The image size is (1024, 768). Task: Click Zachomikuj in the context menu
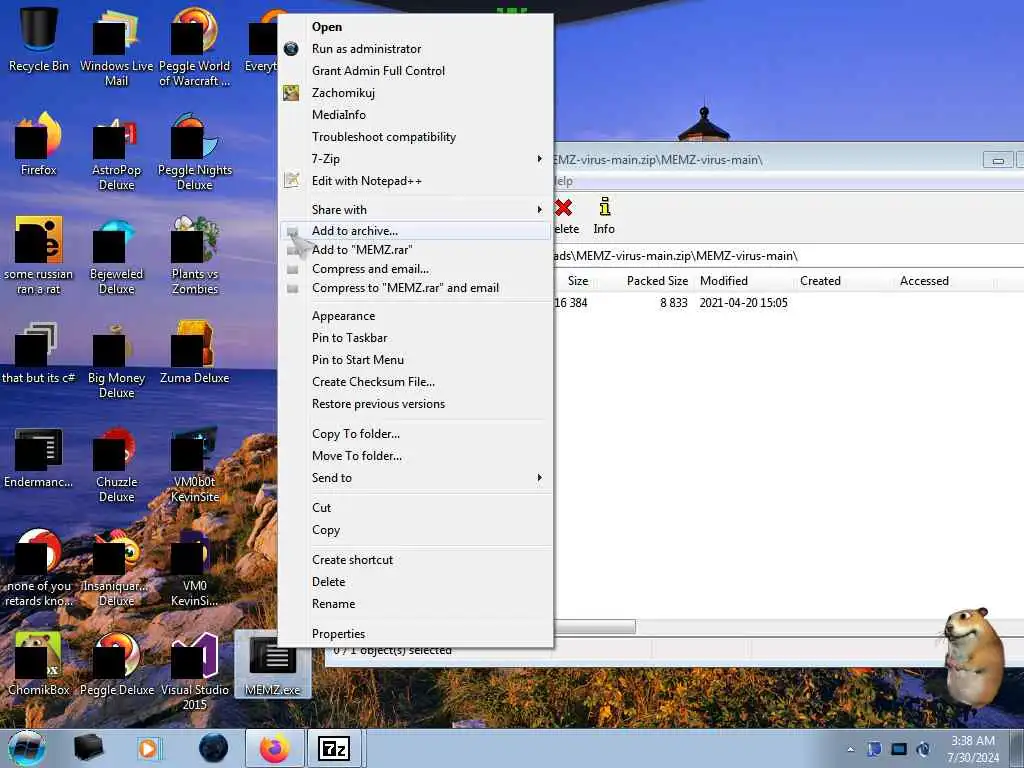416,93
